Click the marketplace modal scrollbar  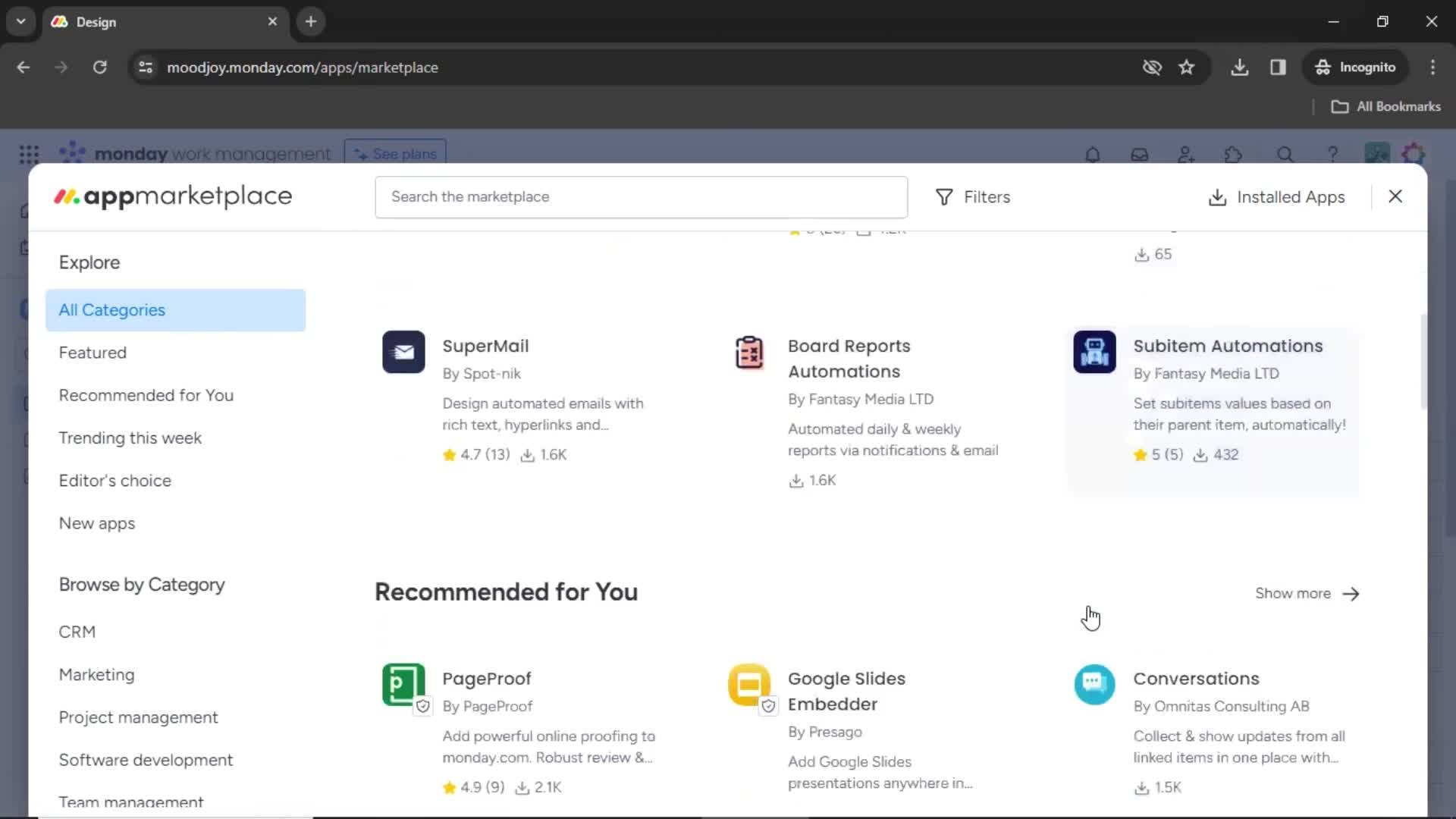click(x=1423, y=362)
